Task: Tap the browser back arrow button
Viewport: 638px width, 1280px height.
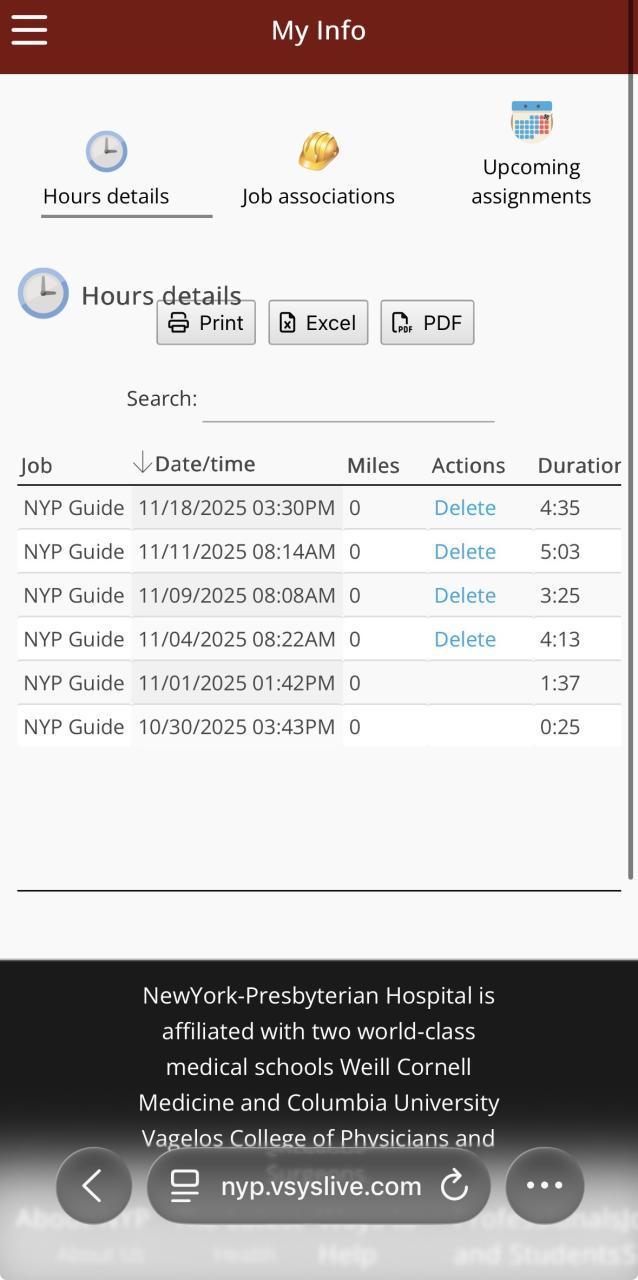Action: pyautogui.click(x=93, y=1186)
